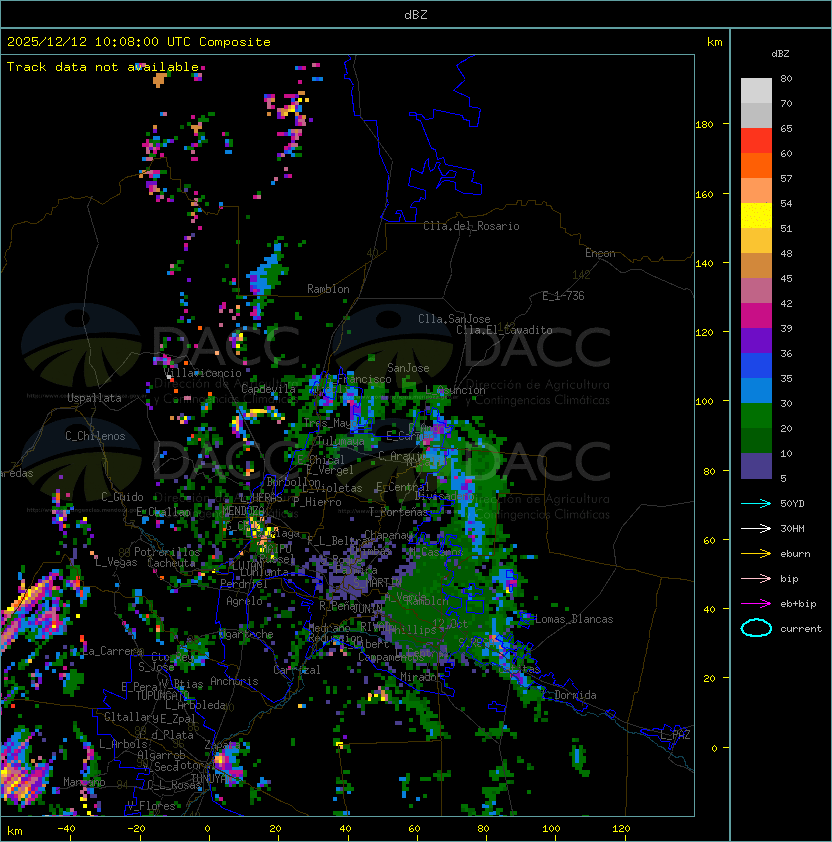Click the '180' tick on the right axis

704,125
